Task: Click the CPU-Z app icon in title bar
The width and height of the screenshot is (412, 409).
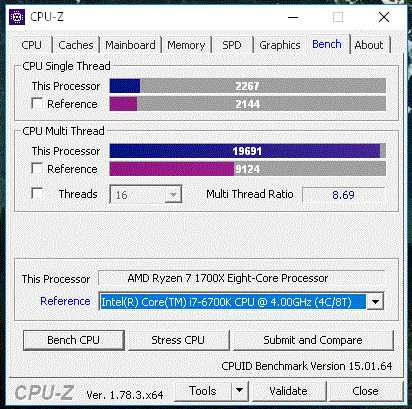Action: pyautogui.click(x=17, y=17)
